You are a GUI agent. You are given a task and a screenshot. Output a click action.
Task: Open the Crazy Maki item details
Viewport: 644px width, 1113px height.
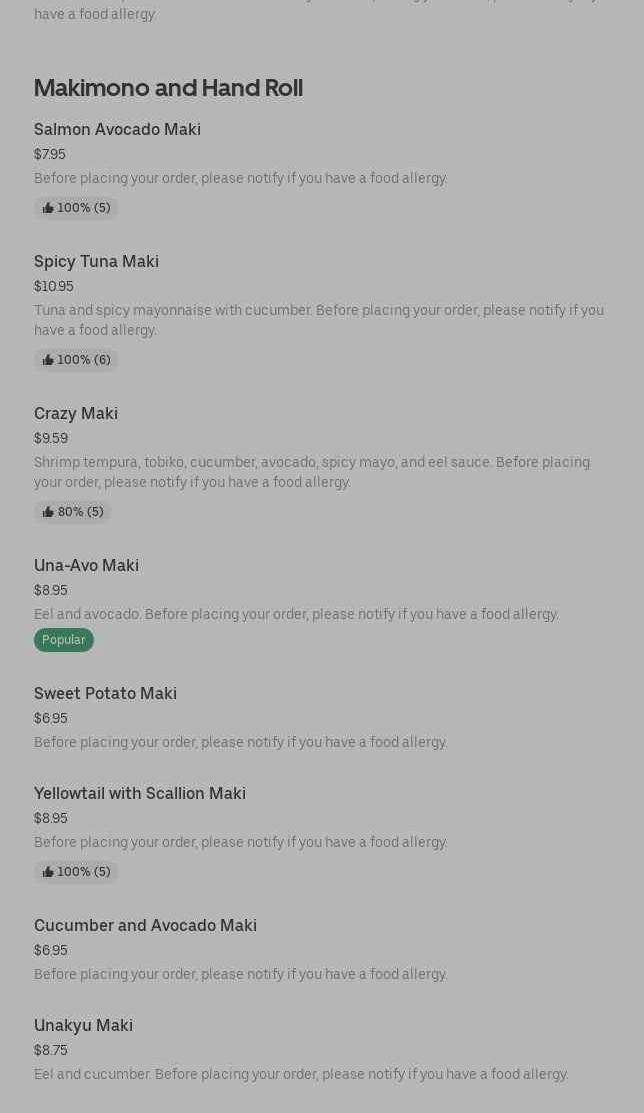click(76, 414)
